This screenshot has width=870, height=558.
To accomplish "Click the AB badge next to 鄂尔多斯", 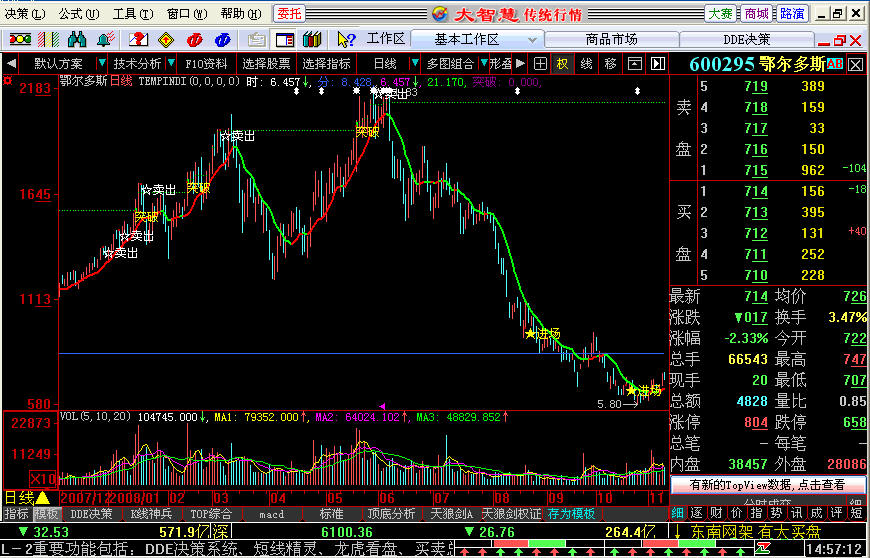I will (x=834, y=64).
